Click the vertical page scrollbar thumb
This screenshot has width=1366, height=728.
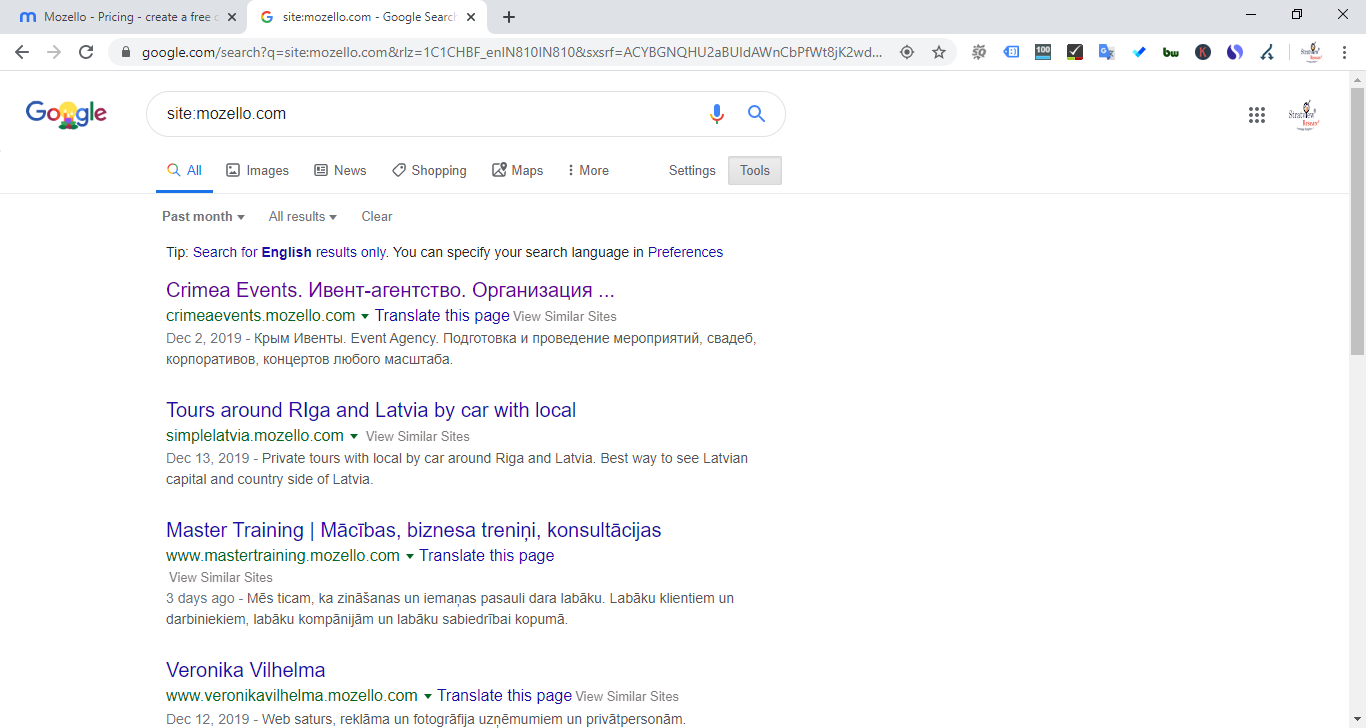pyautogui.click(x=1357, y=221)
